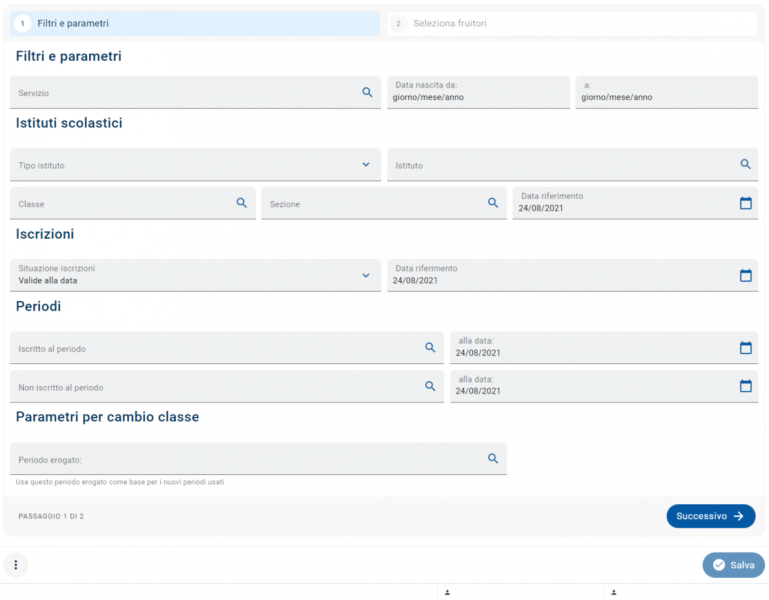Open search lookup for Sezione field
The width and height of the screenshot is (769, 600).
click(492, 203)
